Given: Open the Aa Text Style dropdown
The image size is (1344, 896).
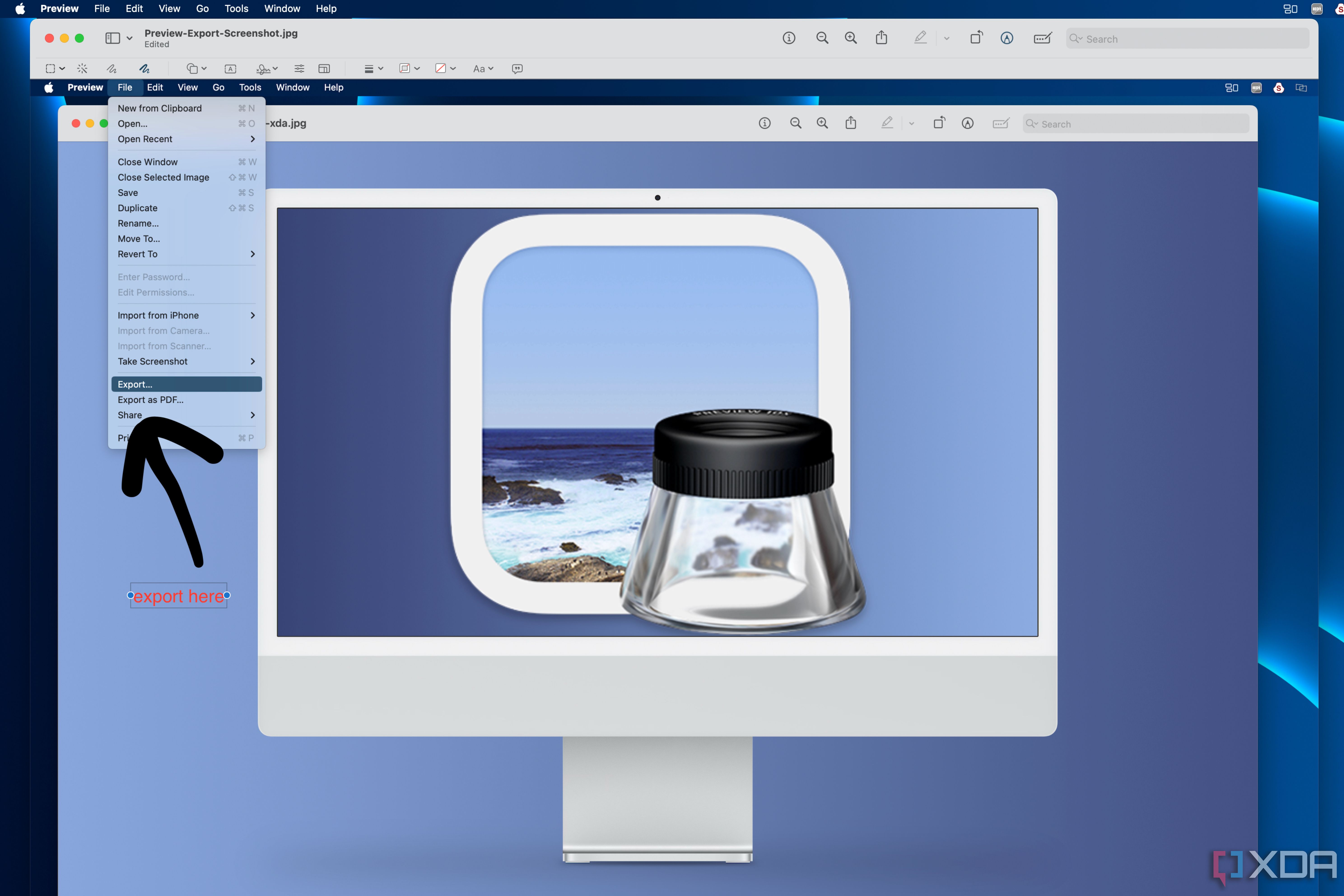Looking at the screenshot, I should 483,69.
